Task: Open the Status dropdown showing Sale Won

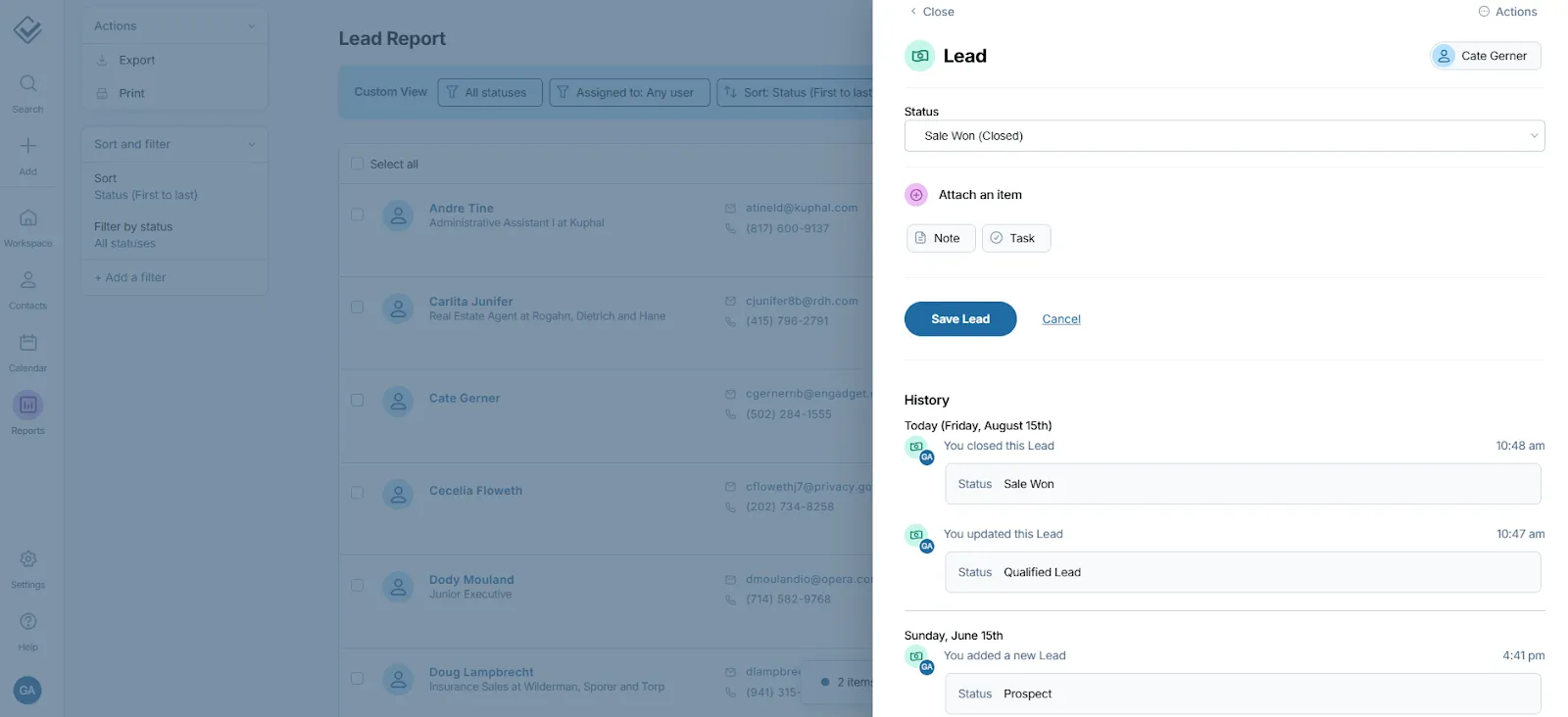Action: (x=1224, y=136)
